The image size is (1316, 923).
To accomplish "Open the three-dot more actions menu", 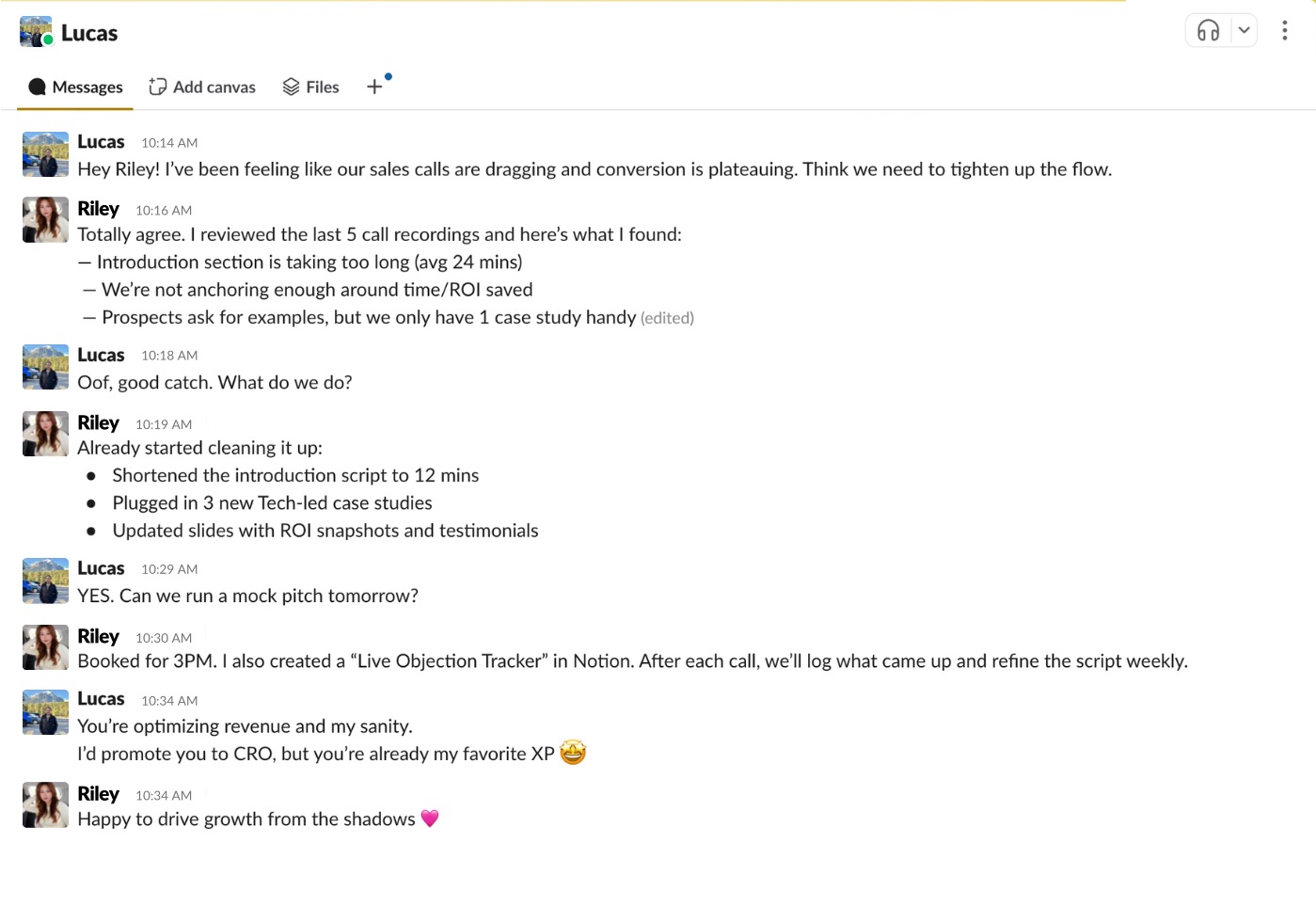I will [1284, 31].
